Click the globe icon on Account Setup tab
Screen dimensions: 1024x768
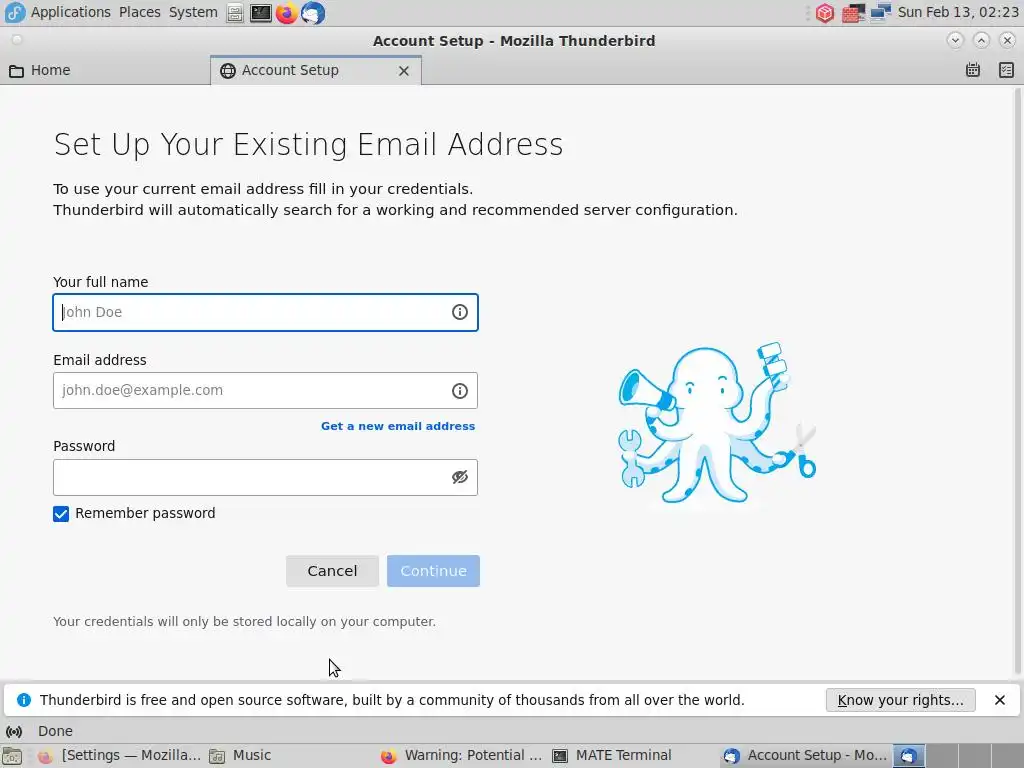click(x=227, y=71)
